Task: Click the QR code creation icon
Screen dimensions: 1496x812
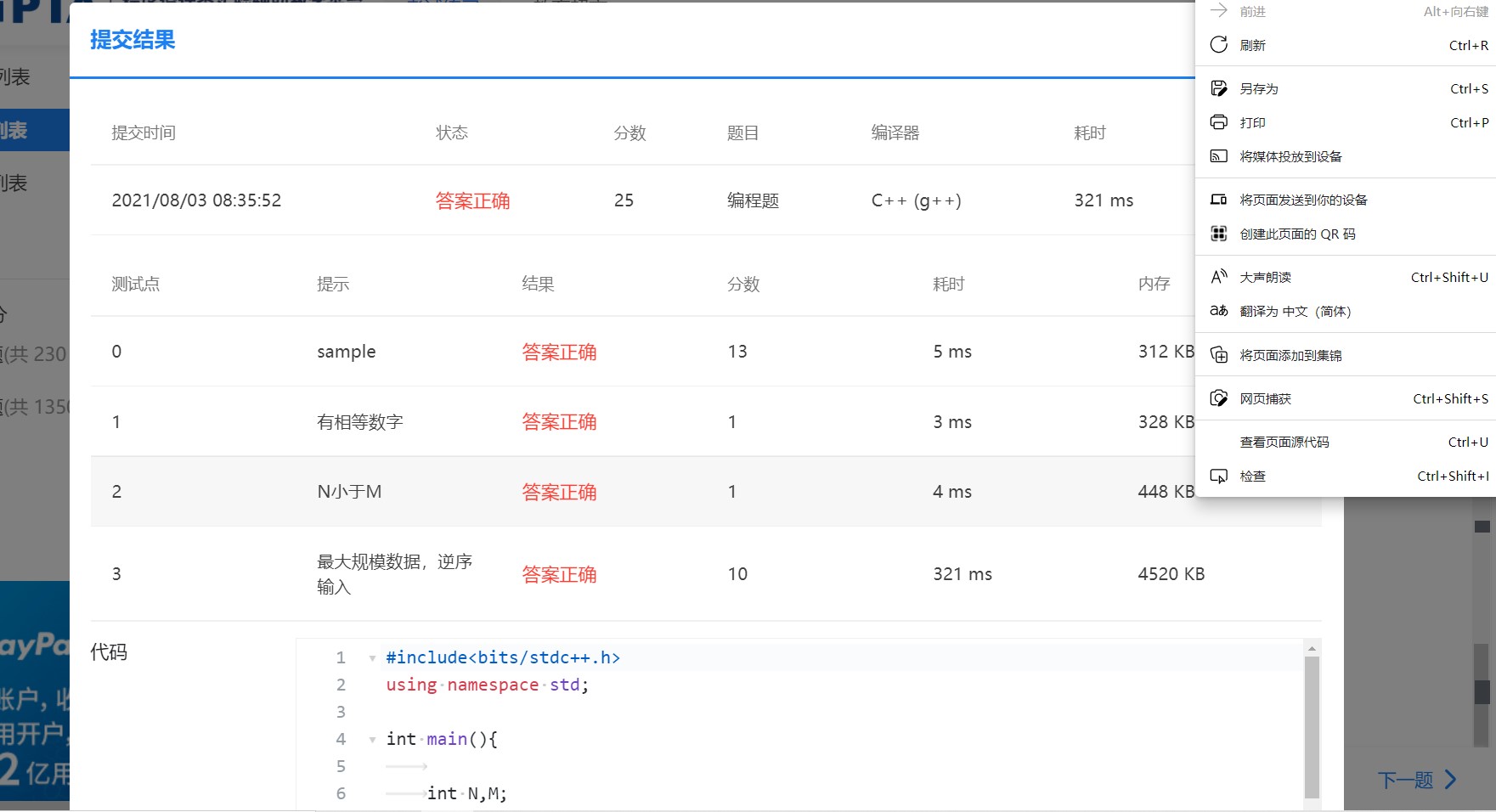Action: coord(1220,234)
